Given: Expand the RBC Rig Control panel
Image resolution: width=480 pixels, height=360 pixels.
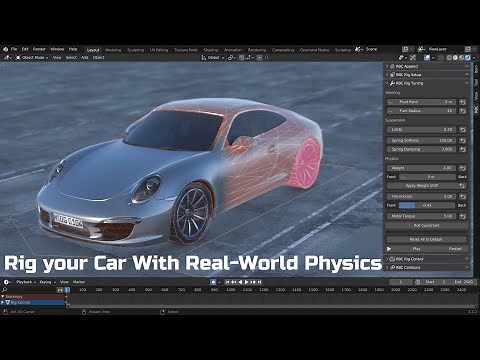Looking at the screenshot, I should (428, 259).
